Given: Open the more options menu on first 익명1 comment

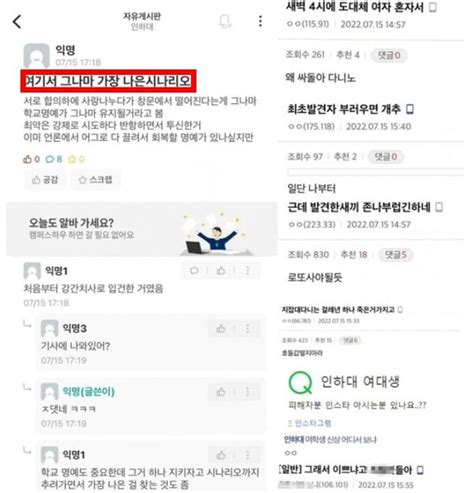Looking at the screenshot, I should (248, 271).
